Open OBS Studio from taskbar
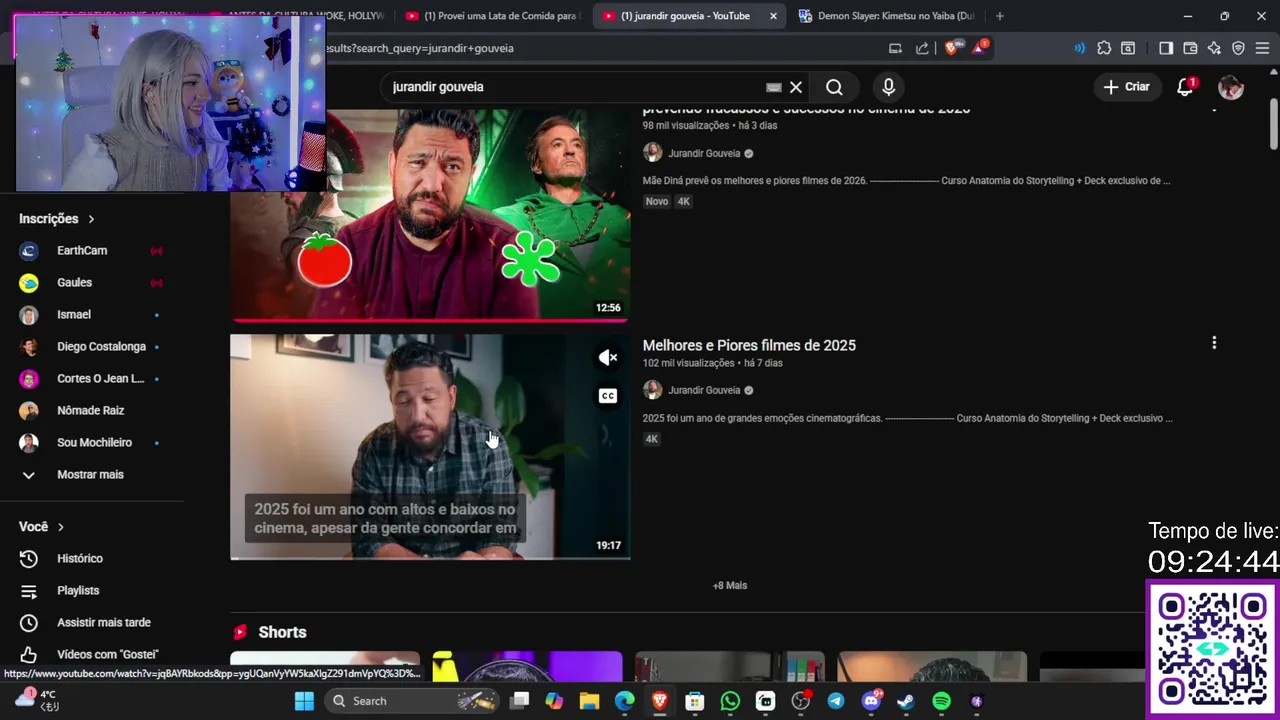1280x720 pixels. (800, 701)
